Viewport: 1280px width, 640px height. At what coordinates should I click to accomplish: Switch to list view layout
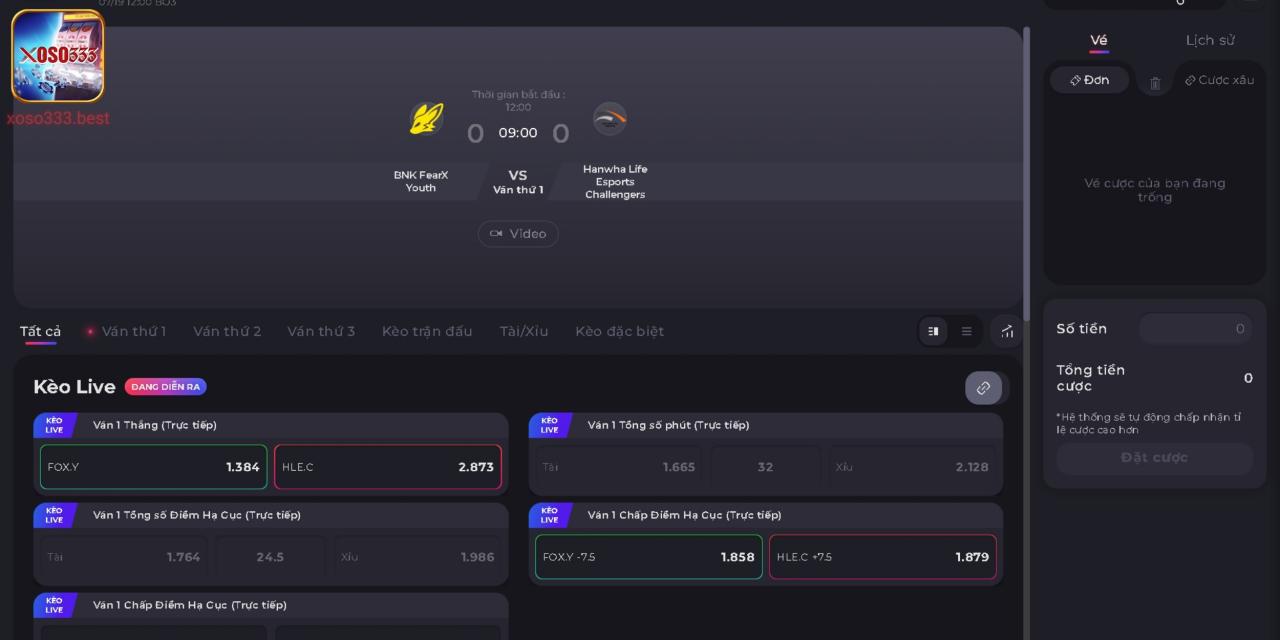[965, 330]
